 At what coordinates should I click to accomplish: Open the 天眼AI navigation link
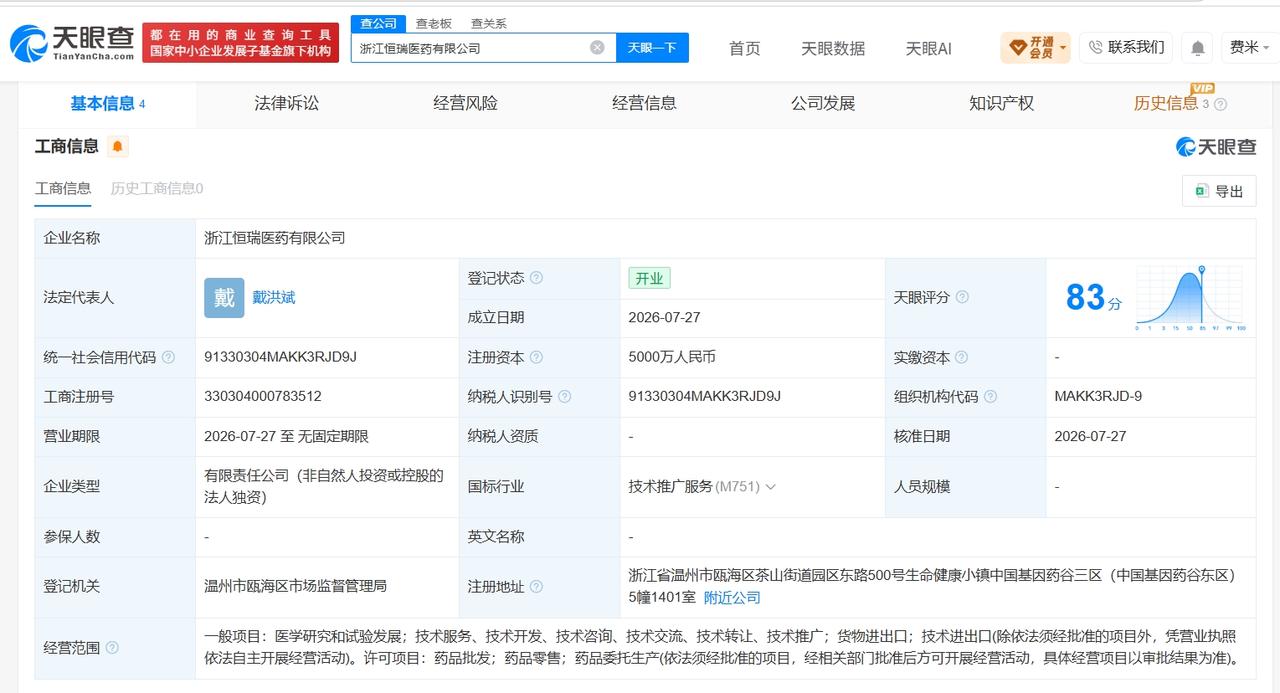928,48
